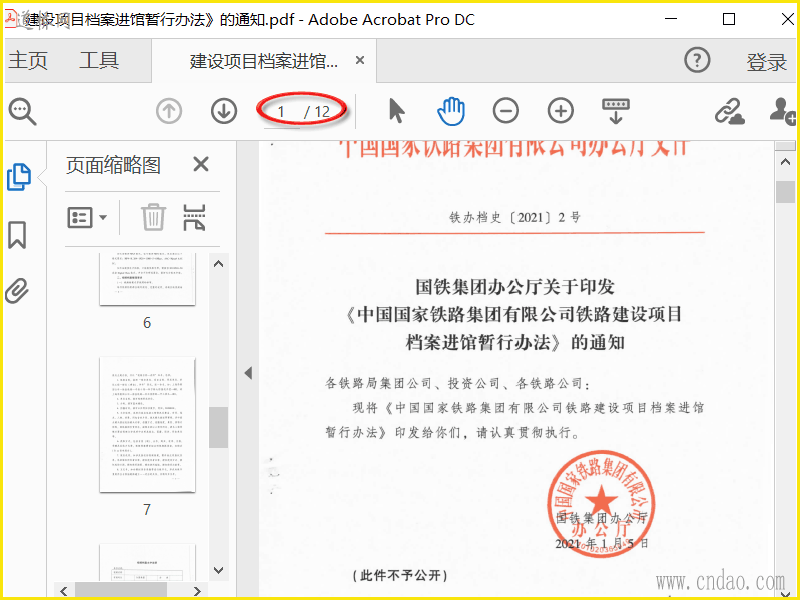Activate the hand pan tool

(451, 111)
